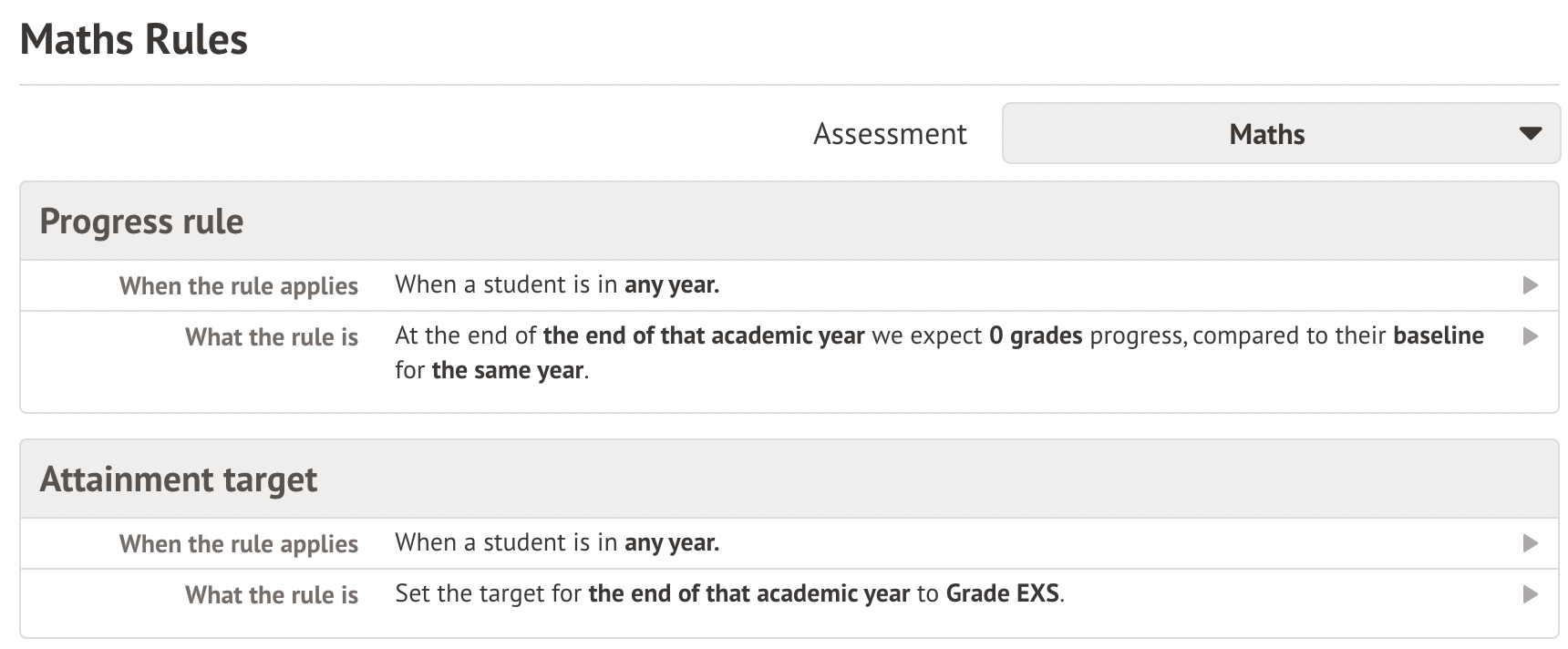Viewport: 1568px width, 649px height.
Task: Click arrow icon beside Attainment target 'any year' row
Action: pyautogui.click(x=1530, y=543)
